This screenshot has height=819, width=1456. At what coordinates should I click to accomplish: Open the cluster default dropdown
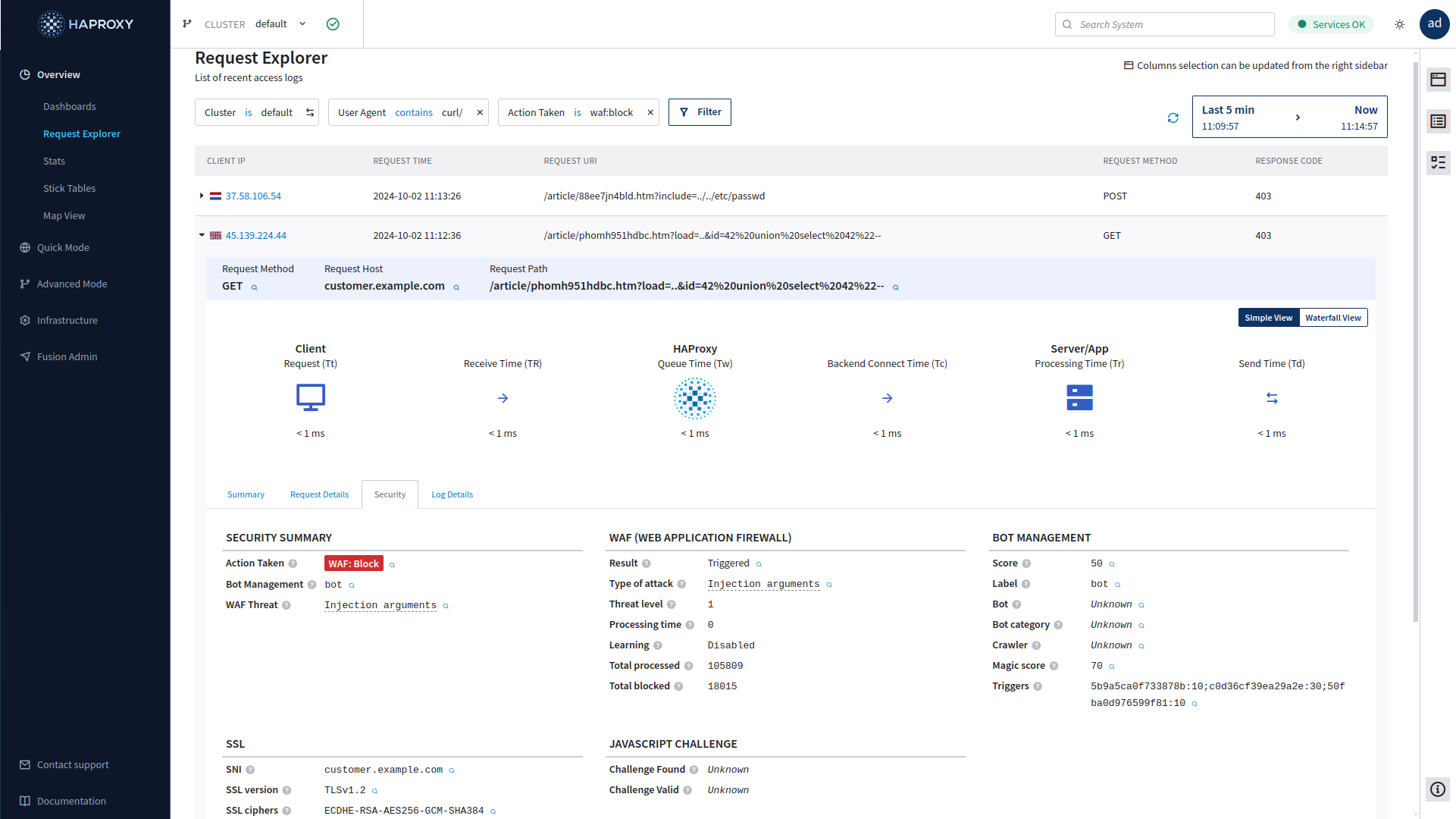pos(281,24)
